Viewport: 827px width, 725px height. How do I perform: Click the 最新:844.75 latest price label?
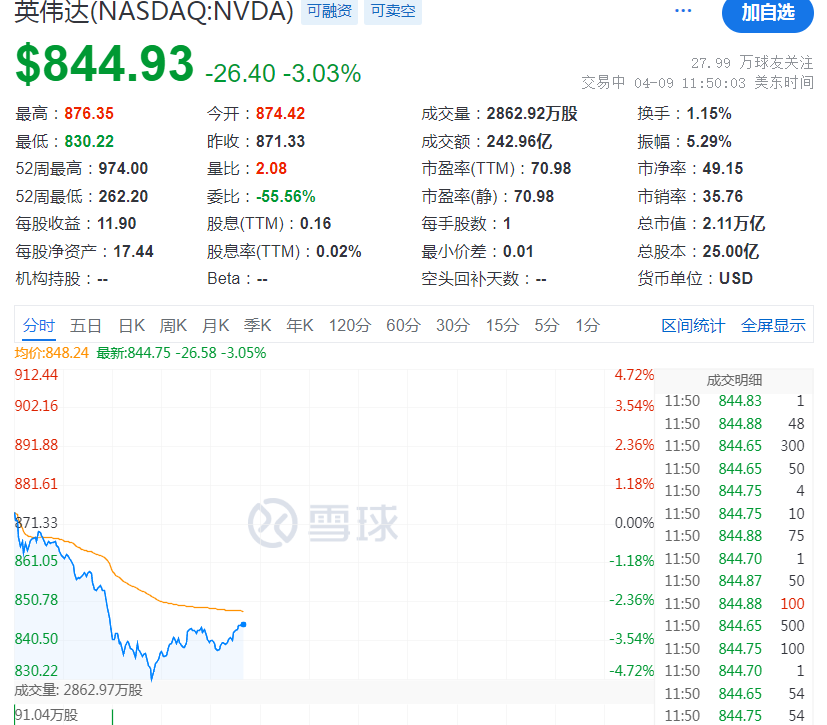181,353
